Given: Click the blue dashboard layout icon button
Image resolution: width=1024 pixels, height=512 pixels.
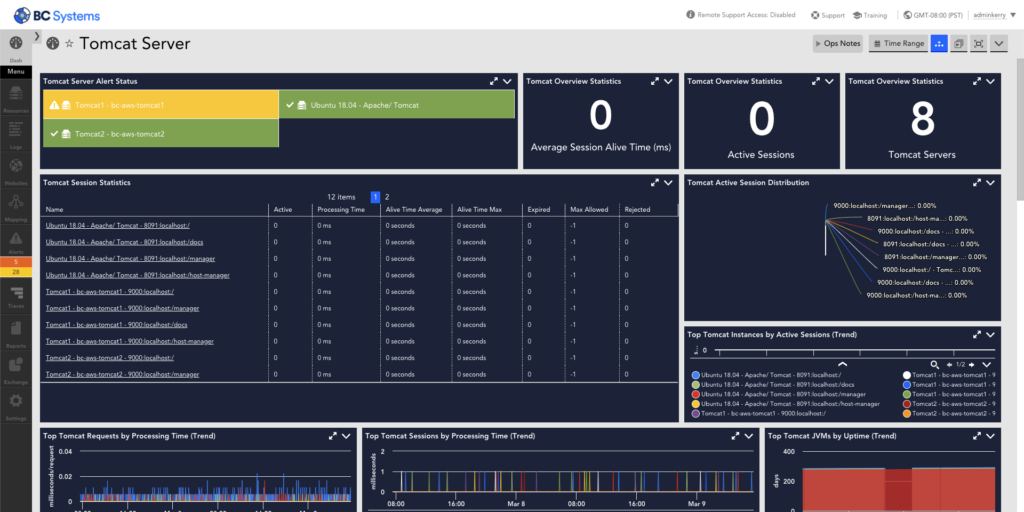Looking at the screenshot, I should (939, 43).
